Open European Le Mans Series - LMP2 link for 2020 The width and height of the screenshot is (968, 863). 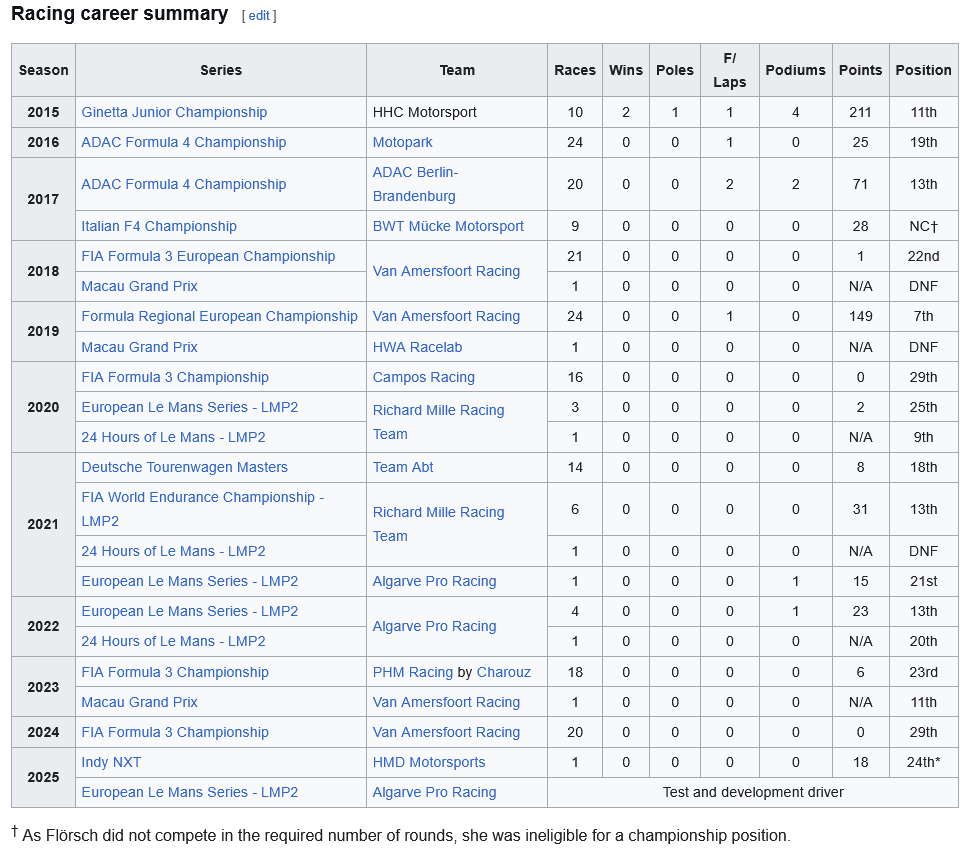coord(190,407)
